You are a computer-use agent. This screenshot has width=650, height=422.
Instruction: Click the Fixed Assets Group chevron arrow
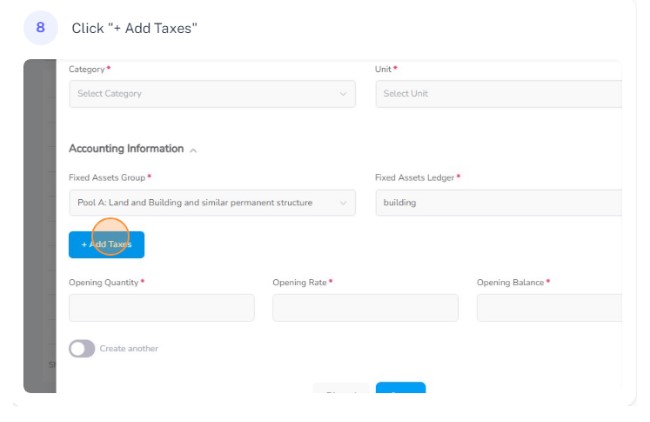343,203
